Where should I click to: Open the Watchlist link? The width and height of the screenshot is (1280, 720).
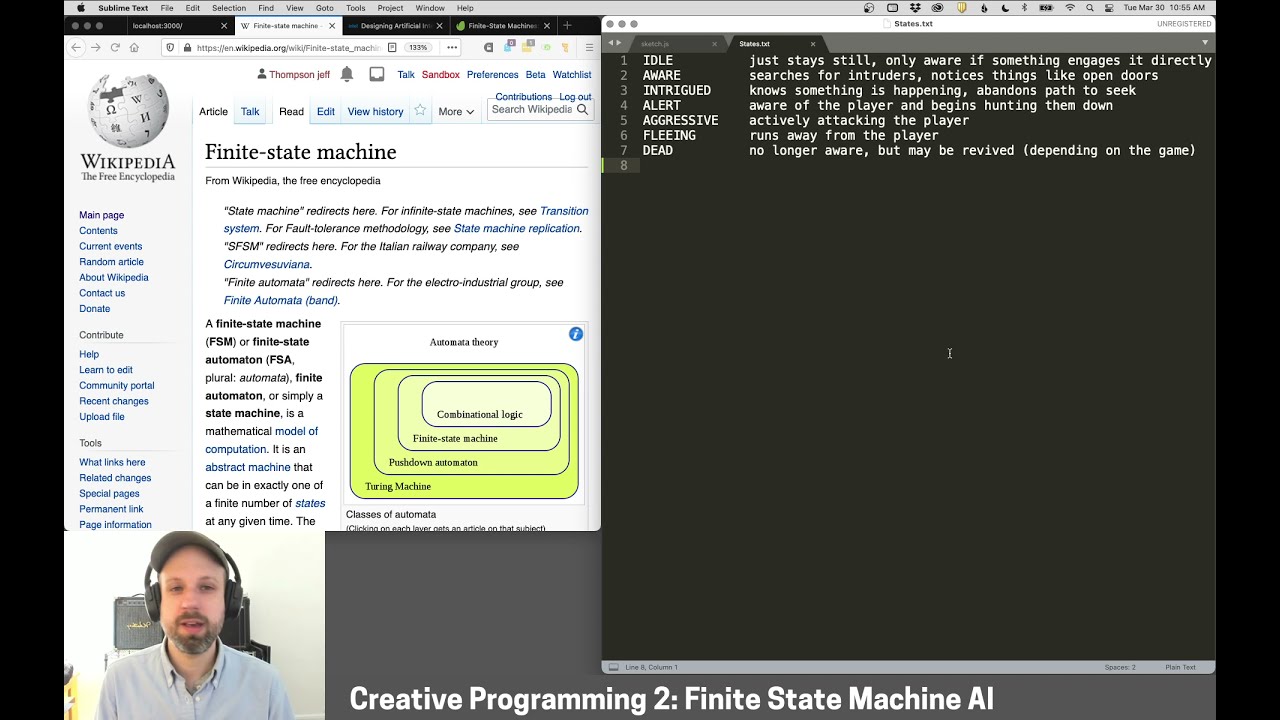(x=572, y=75)
